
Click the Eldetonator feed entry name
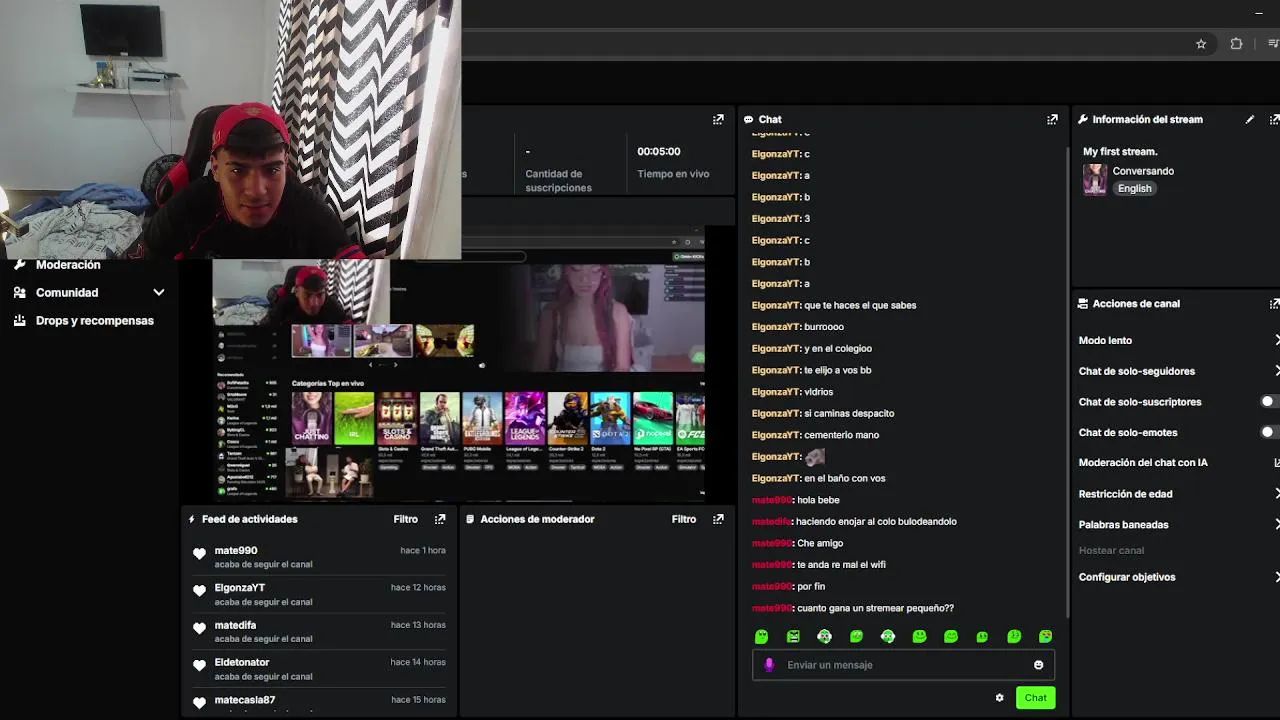coord(242,662)
